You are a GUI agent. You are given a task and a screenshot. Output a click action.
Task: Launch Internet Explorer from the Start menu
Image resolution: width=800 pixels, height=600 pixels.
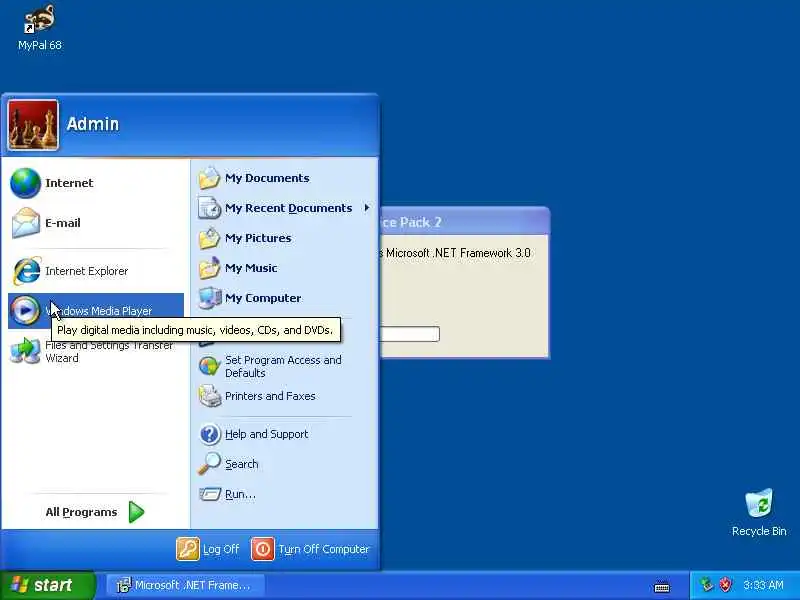pos(96,271)
